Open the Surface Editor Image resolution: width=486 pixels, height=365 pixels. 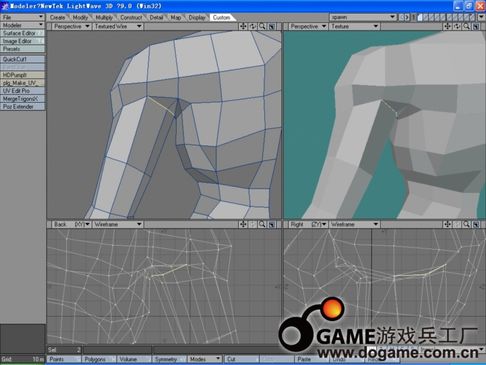[22, 33]
